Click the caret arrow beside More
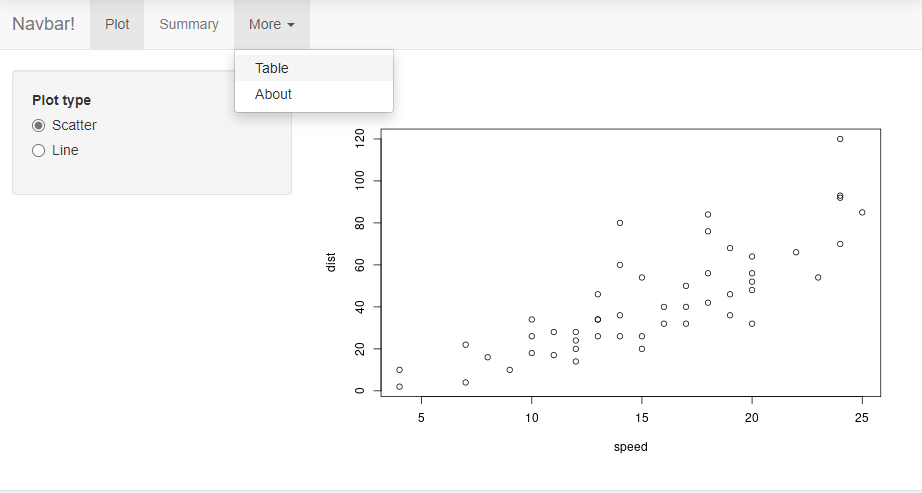The image size is (922, 493). pos(290,25)
